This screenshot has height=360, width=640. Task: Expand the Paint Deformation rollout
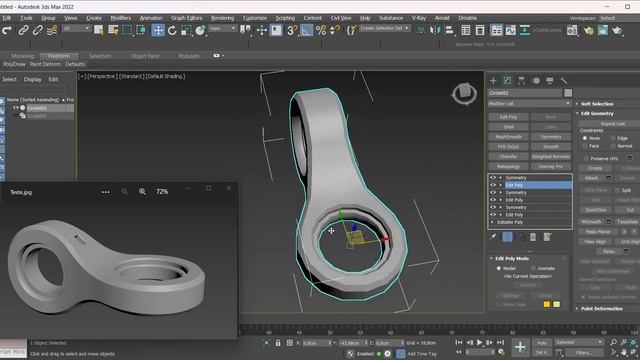point(602,309)
